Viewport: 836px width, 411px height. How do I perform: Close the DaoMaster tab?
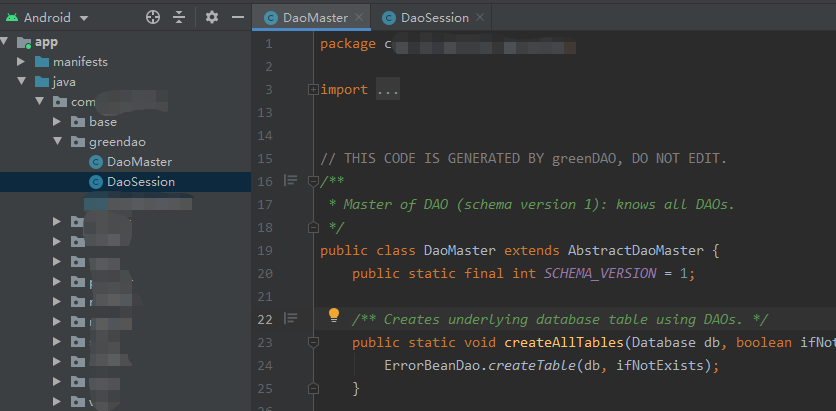point(359,17)
